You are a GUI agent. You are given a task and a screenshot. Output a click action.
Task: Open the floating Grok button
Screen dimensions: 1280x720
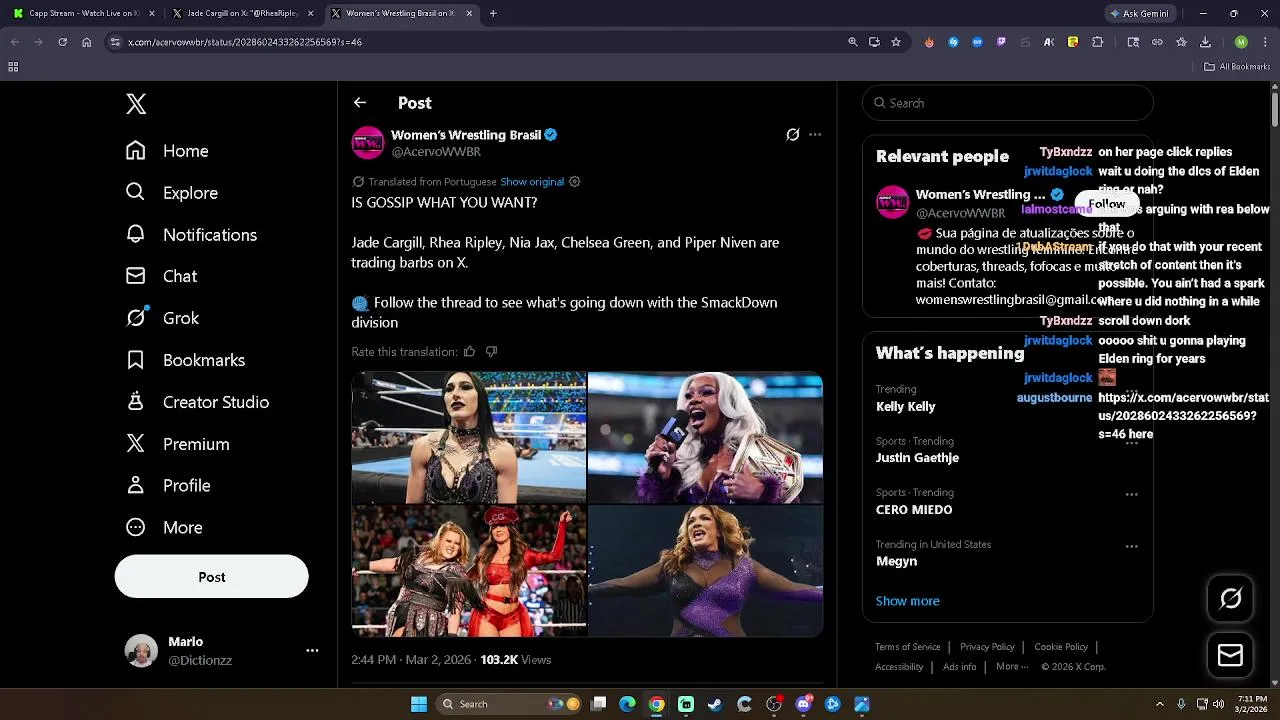pyautogui.click(x=1231, y=599)
